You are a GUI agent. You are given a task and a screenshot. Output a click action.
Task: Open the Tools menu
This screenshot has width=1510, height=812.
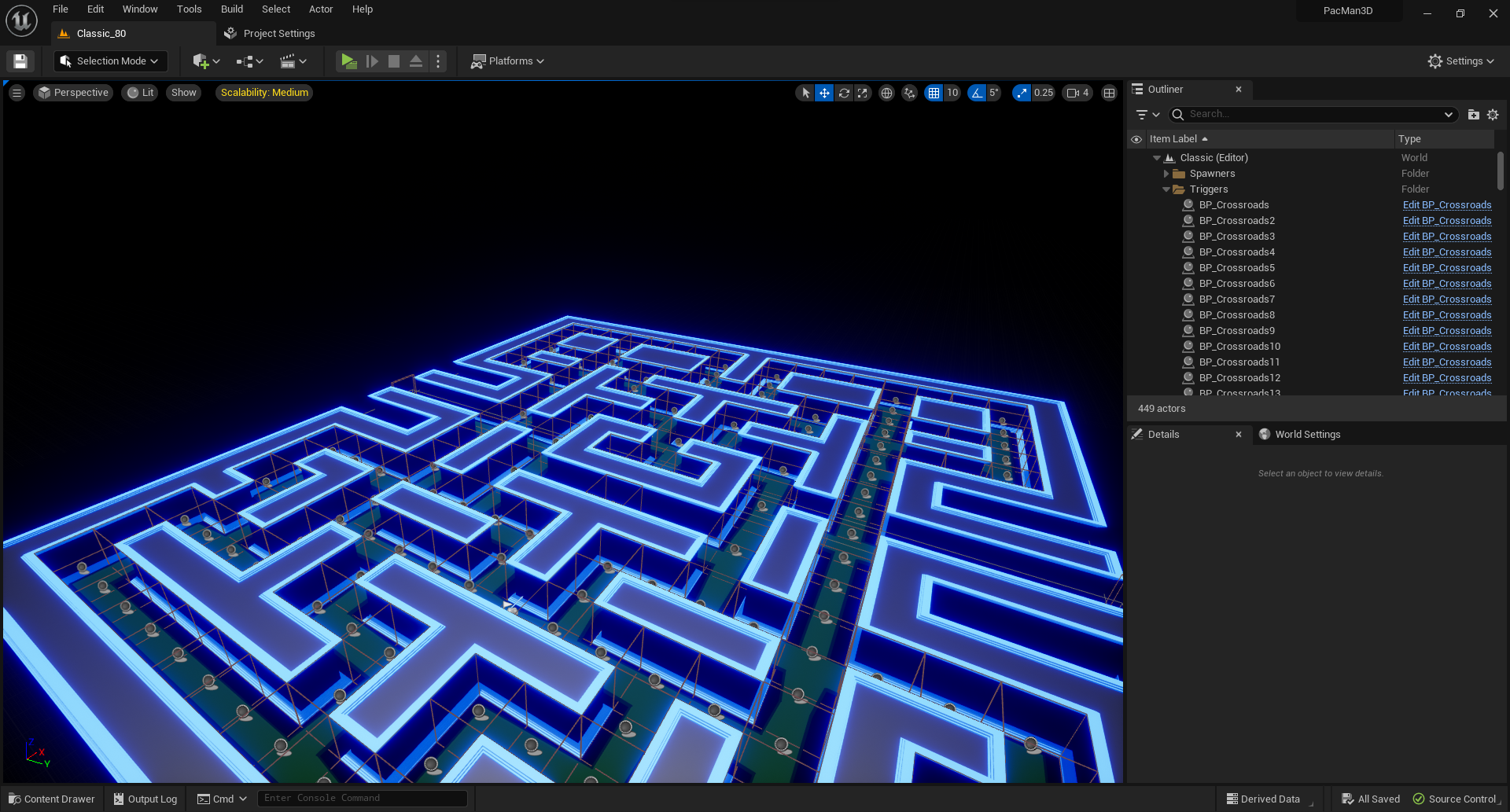tap(189, 9)
